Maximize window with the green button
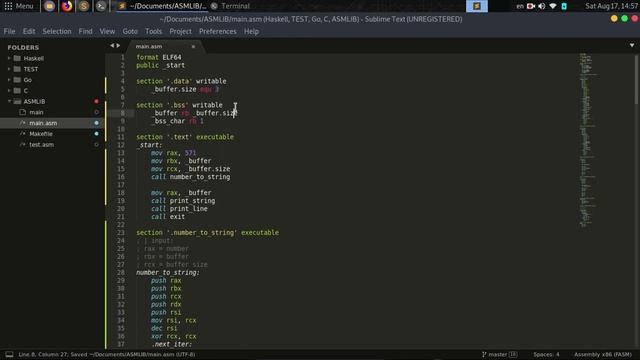The image size is (640, 360). (624, 19)
